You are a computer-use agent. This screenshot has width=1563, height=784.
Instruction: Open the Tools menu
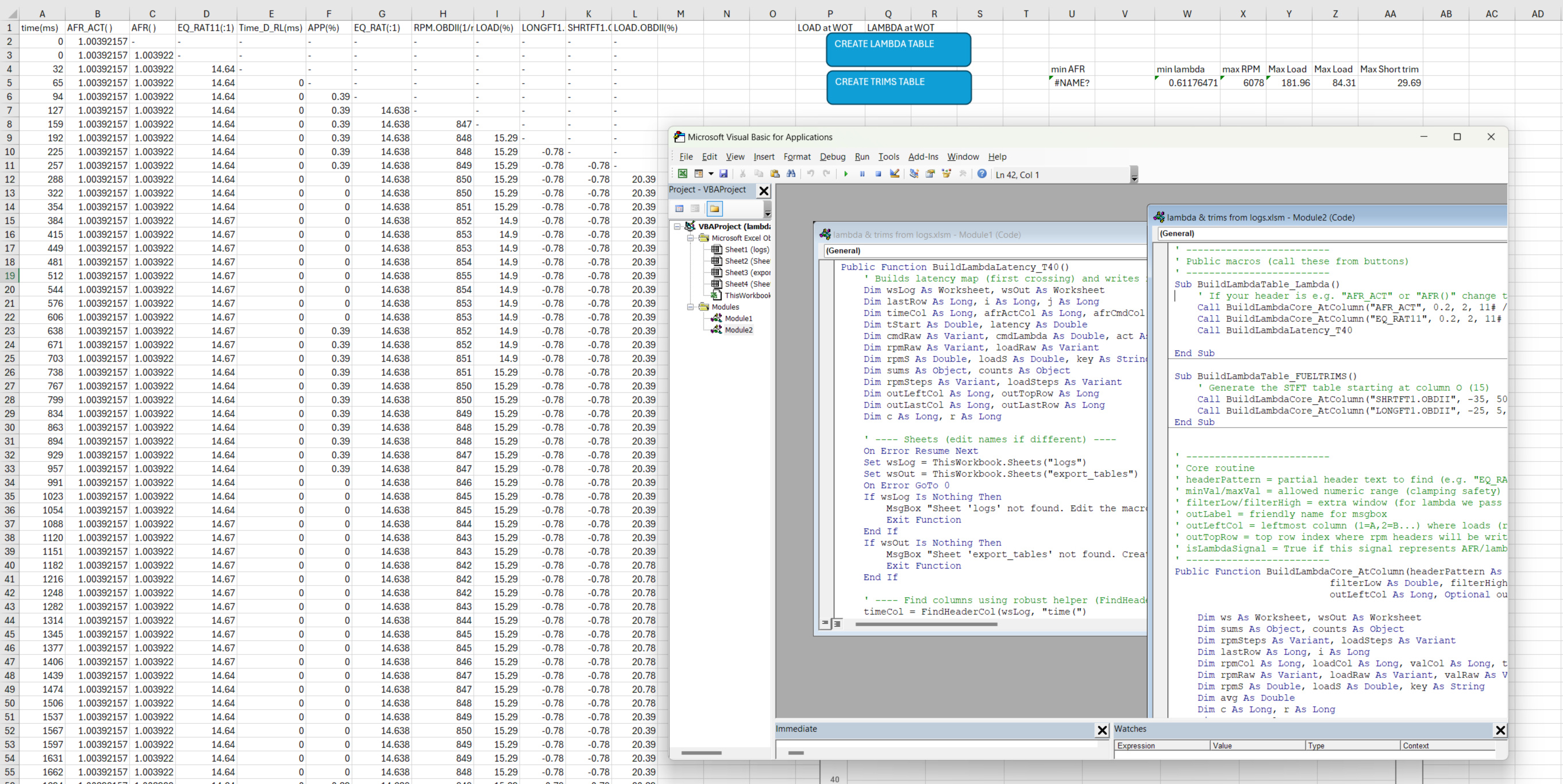888,156
